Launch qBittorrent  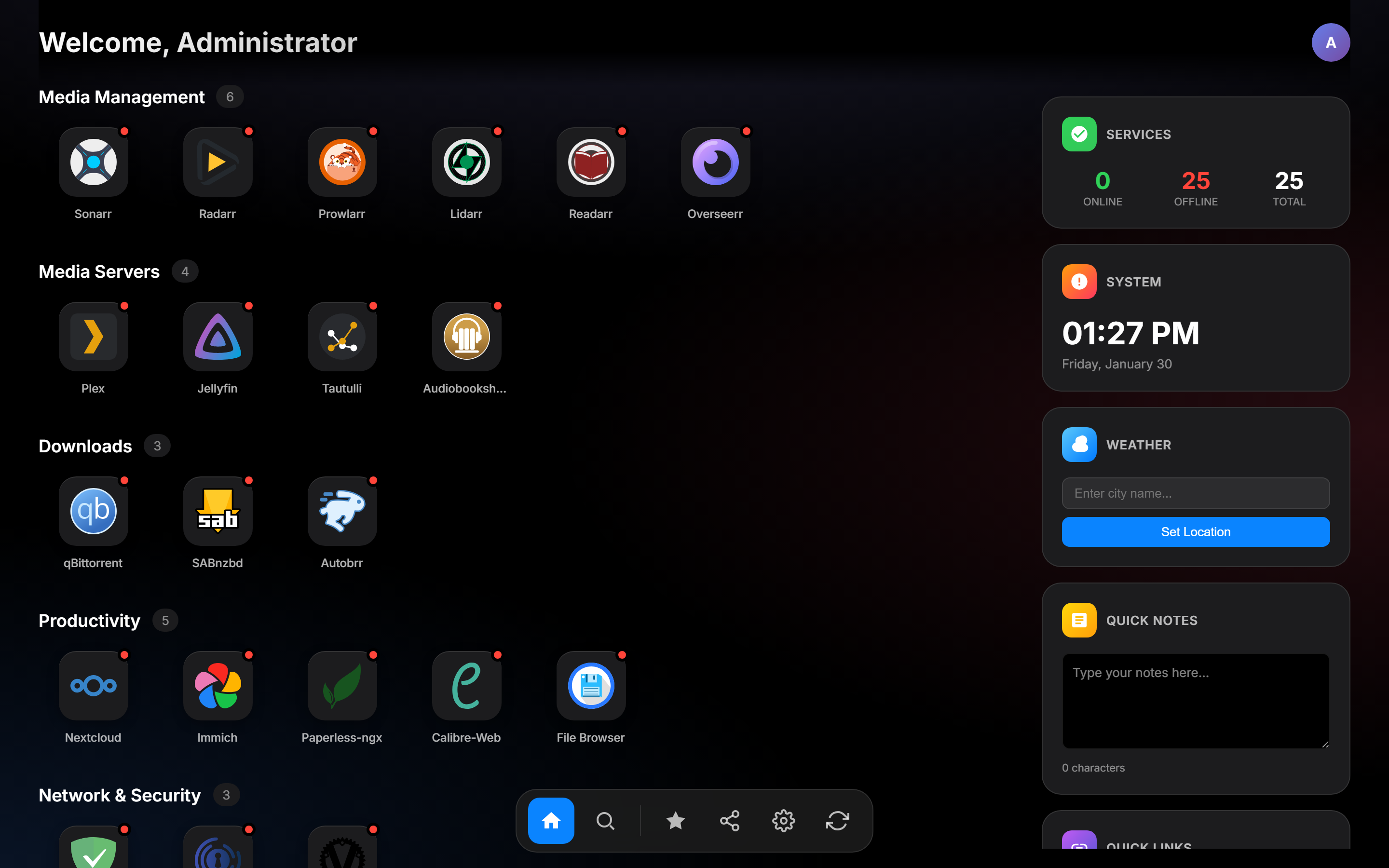click(x=93, y=511)
